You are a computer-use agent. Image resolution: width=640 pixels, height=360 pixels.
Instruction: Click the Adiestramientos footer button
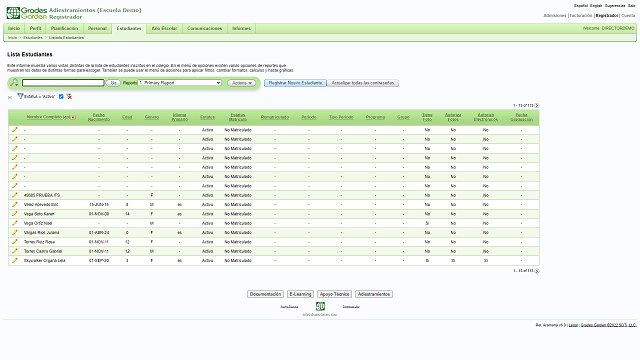pyautogui.click(x=374, y=294)
